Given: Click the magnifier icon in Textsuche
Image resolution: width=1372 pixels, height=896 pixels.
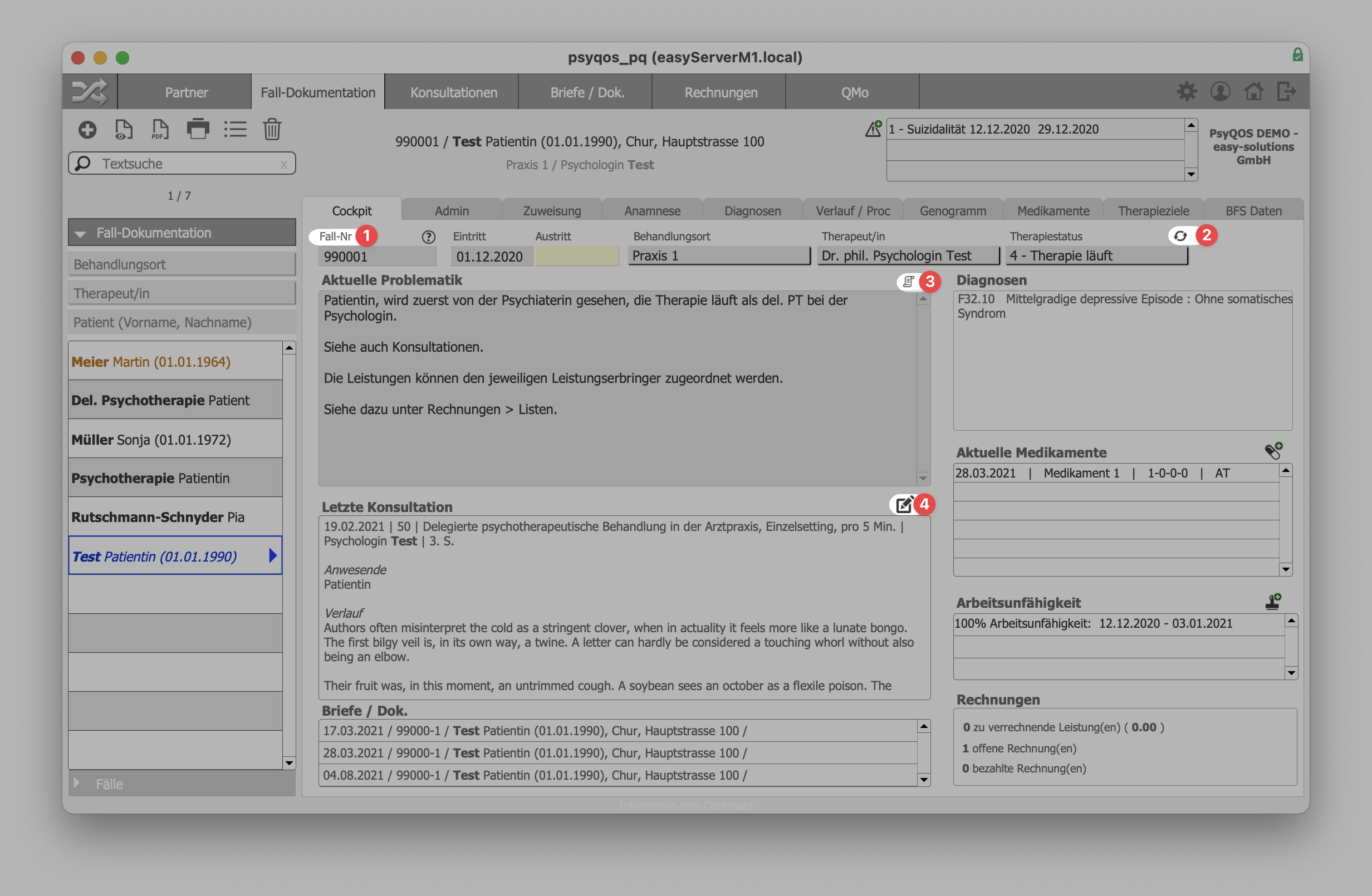Looking at the screenshot, I should tap(83, 164).
